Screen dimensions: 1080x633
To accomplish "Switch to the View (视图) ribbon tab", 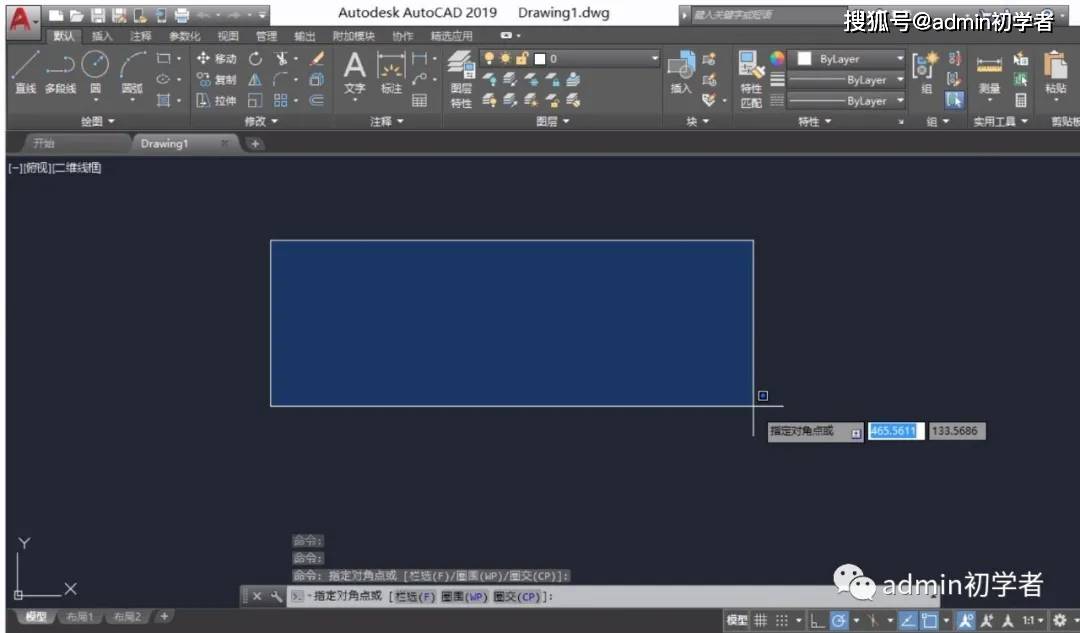I will coord(228,36).
